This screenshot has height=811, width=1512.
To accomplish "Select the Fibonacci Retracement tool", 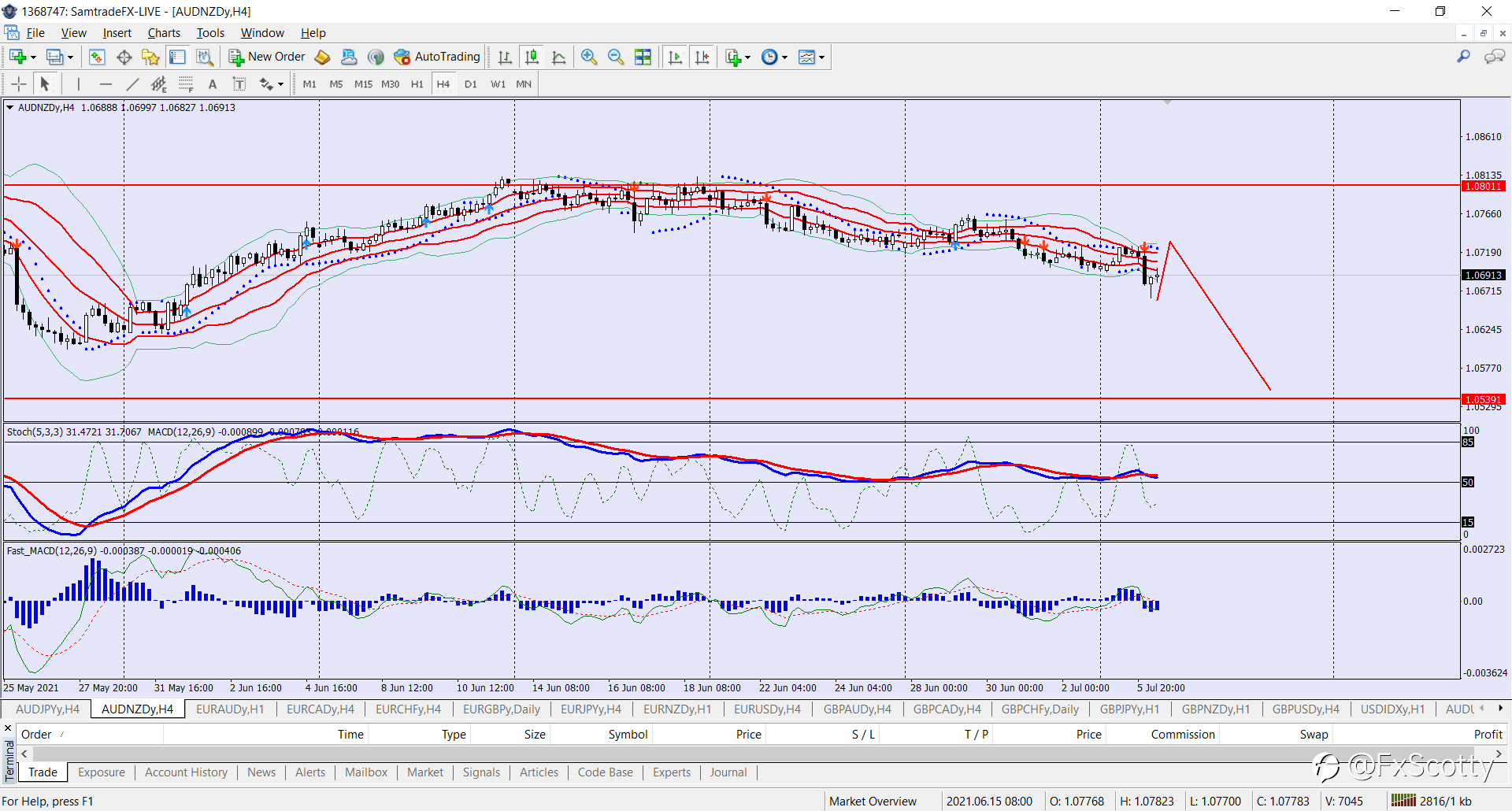I will pos(186,84).
